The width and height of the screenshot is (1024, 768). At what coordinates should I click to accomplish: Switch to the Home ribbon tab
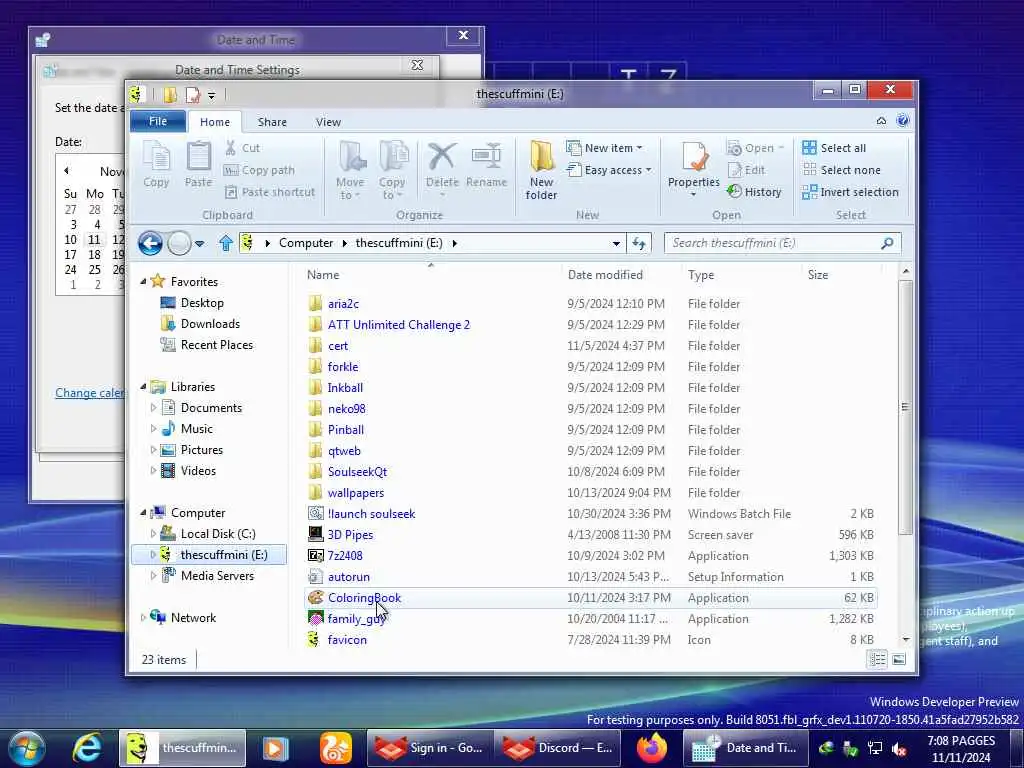(215, 122)
